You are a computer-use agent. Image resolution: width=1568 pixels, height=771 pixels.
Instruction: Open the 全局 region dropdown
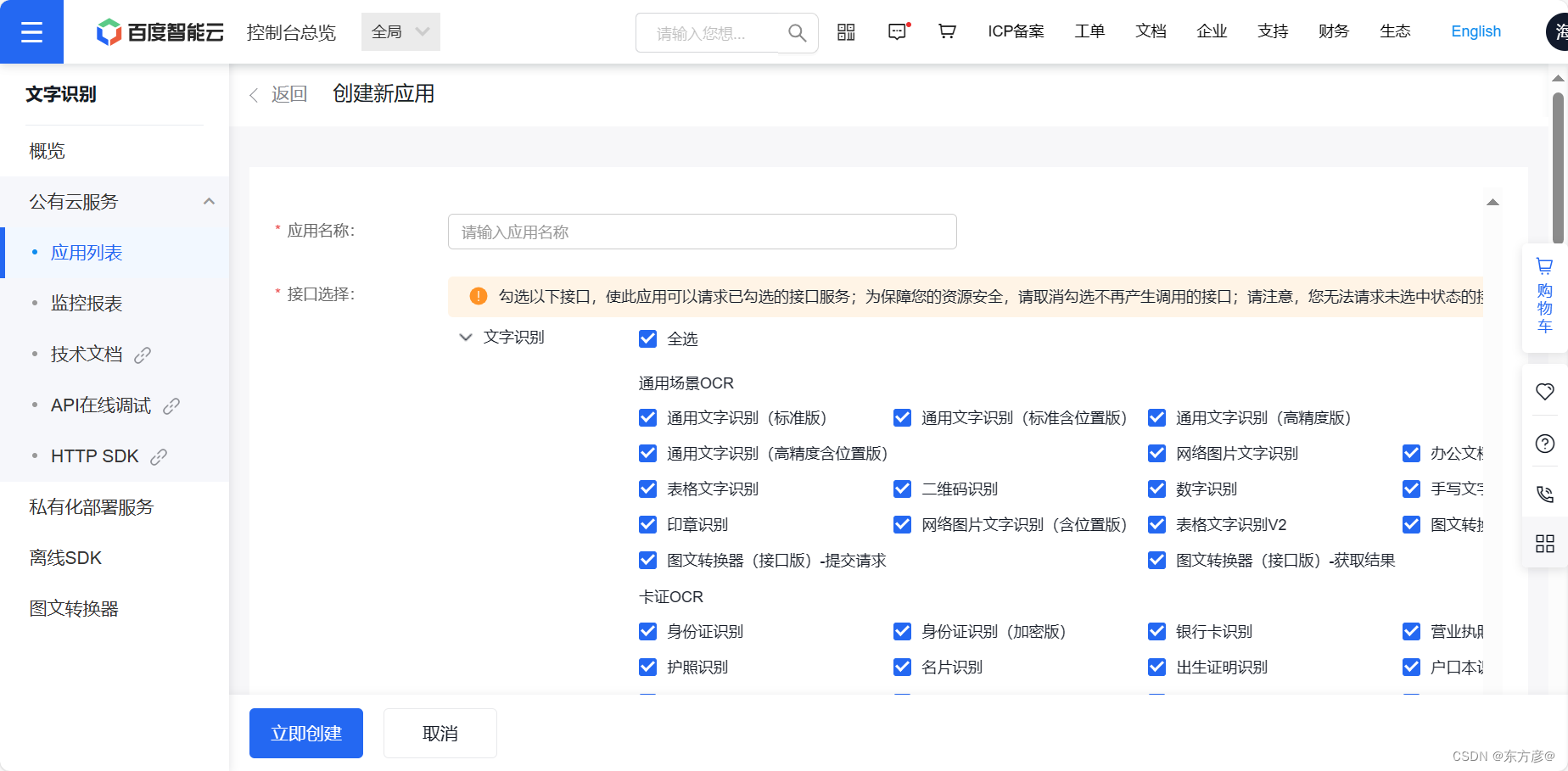pos(400,31)
